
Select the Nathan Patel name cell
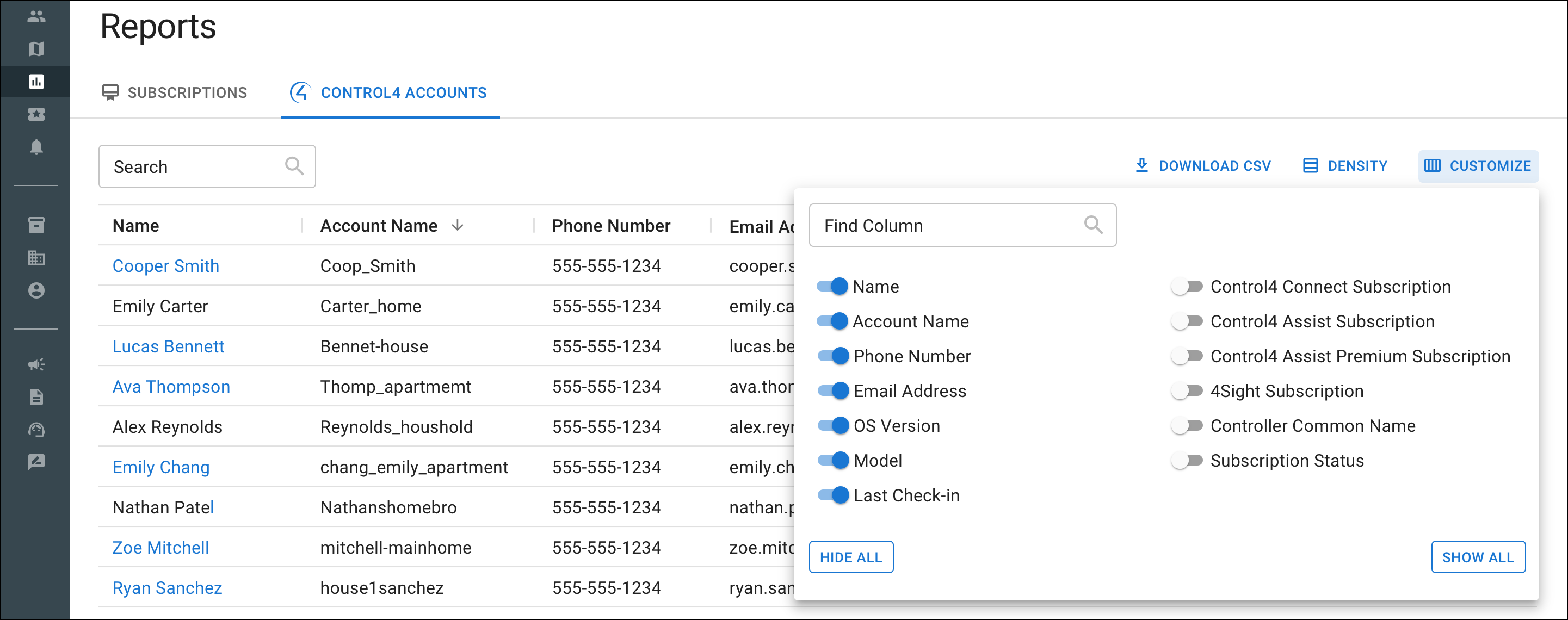pyautogui.click(x=163, y=506)
